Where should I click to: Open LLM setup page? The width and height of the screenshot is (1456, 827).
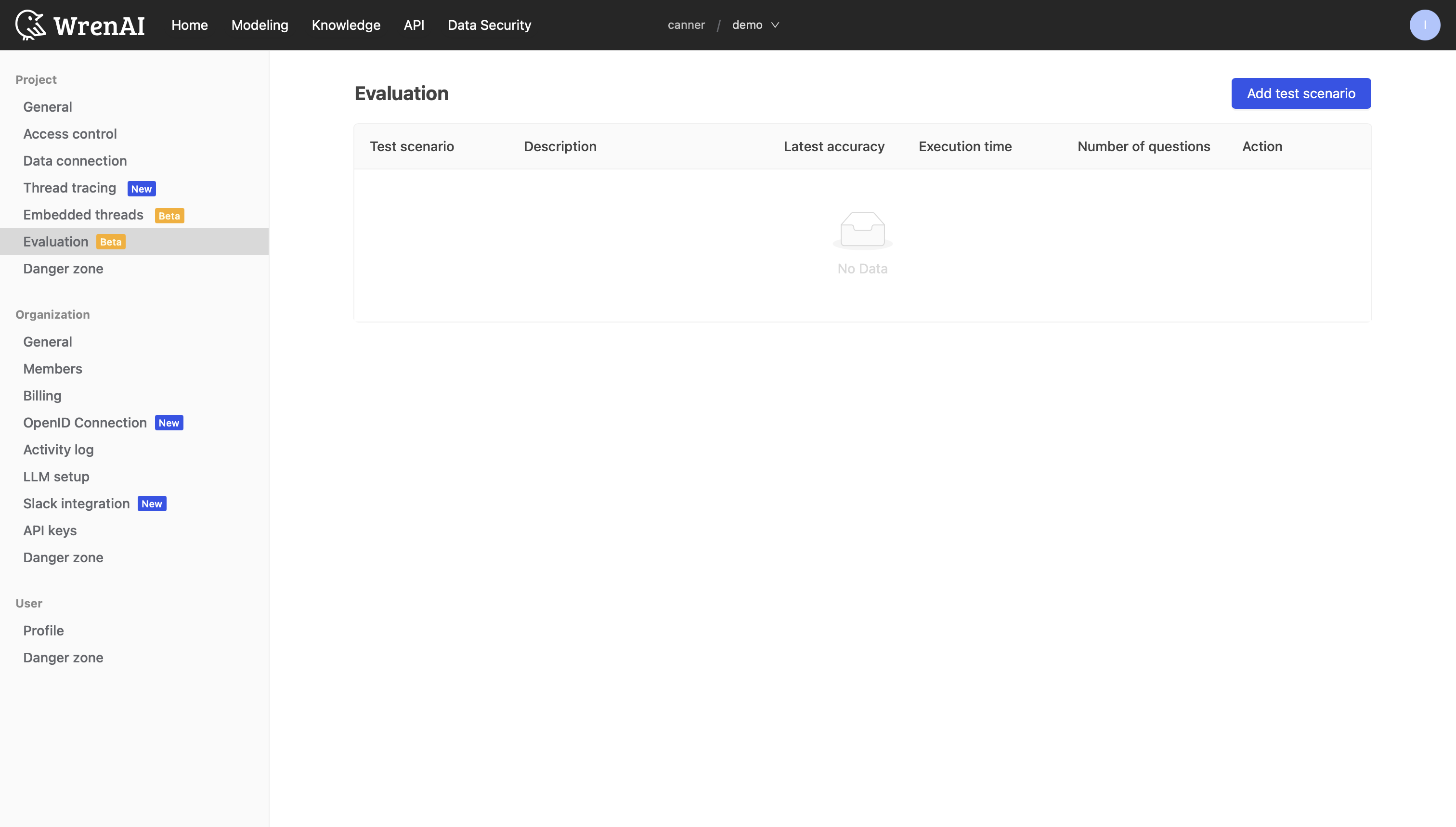click(56, 477)
